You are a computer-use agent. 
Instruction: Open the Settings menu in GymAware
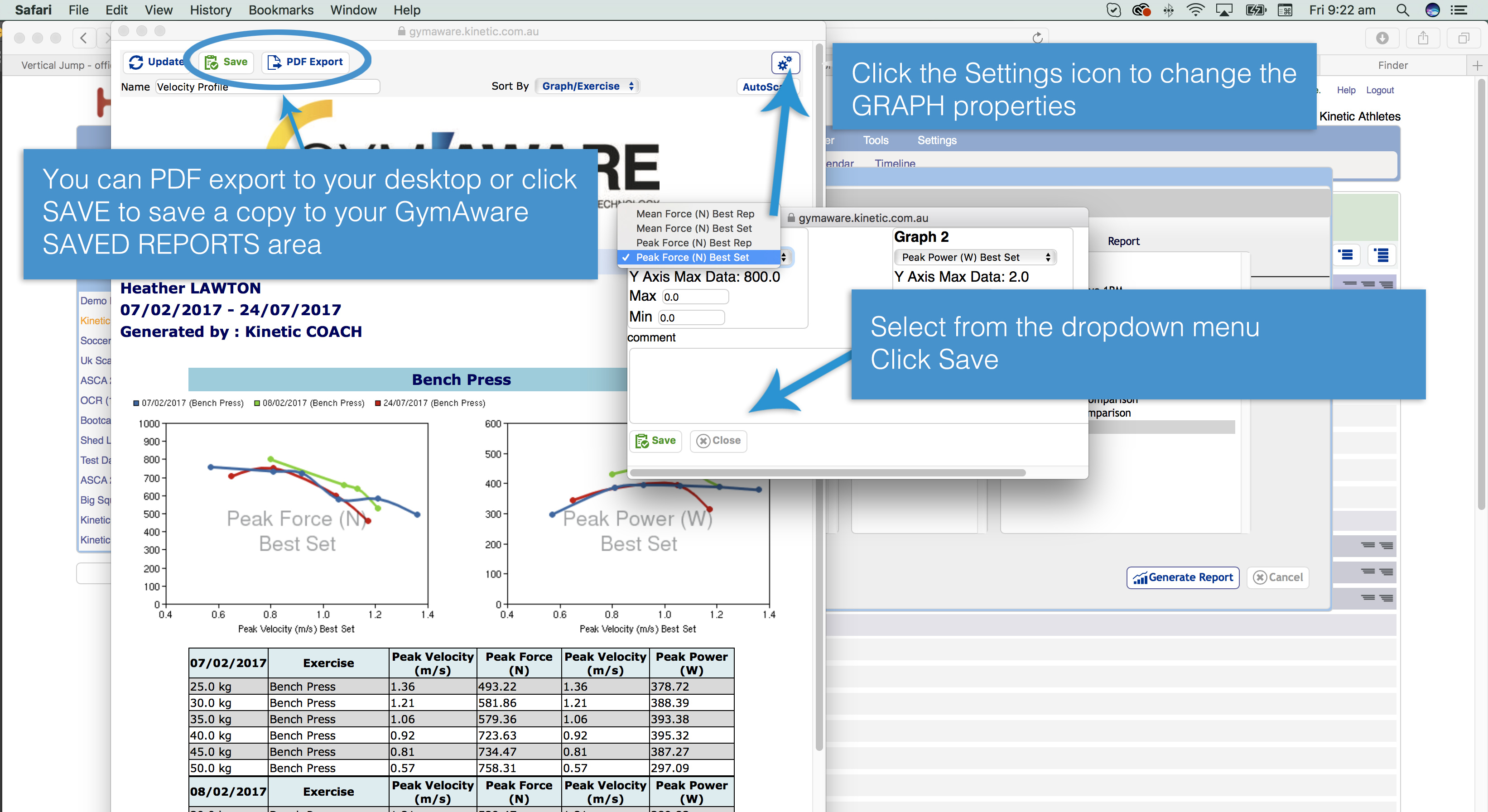pos(936,140)
